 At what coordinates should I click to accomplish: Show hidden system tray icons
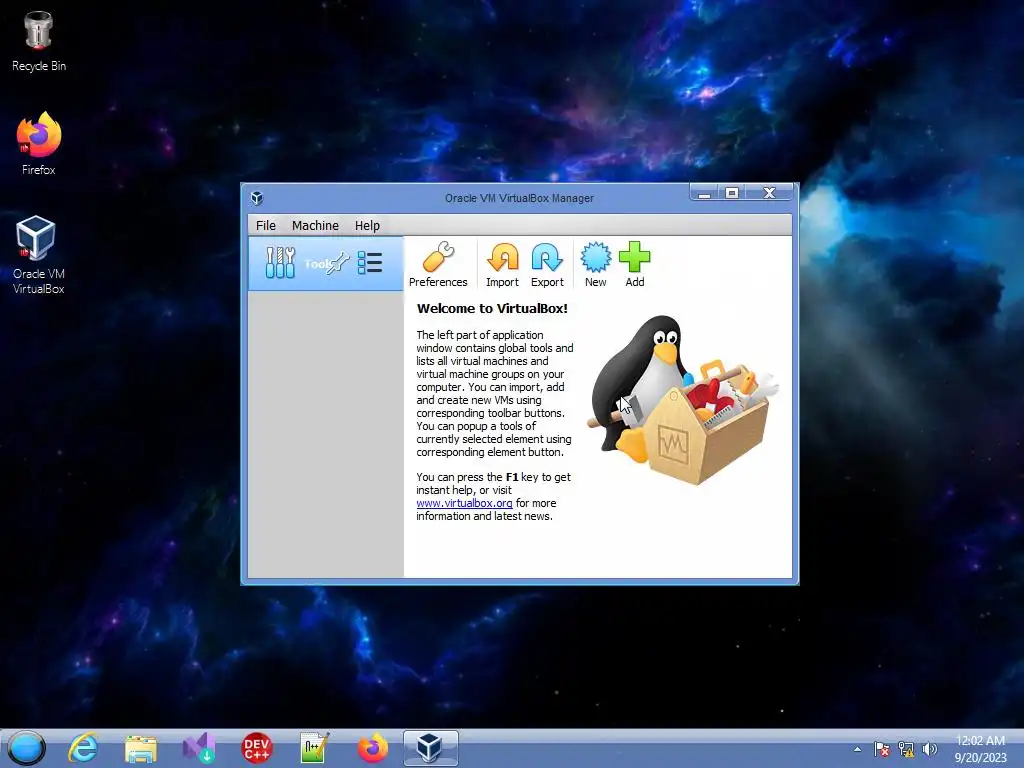(x=857, y=749)
